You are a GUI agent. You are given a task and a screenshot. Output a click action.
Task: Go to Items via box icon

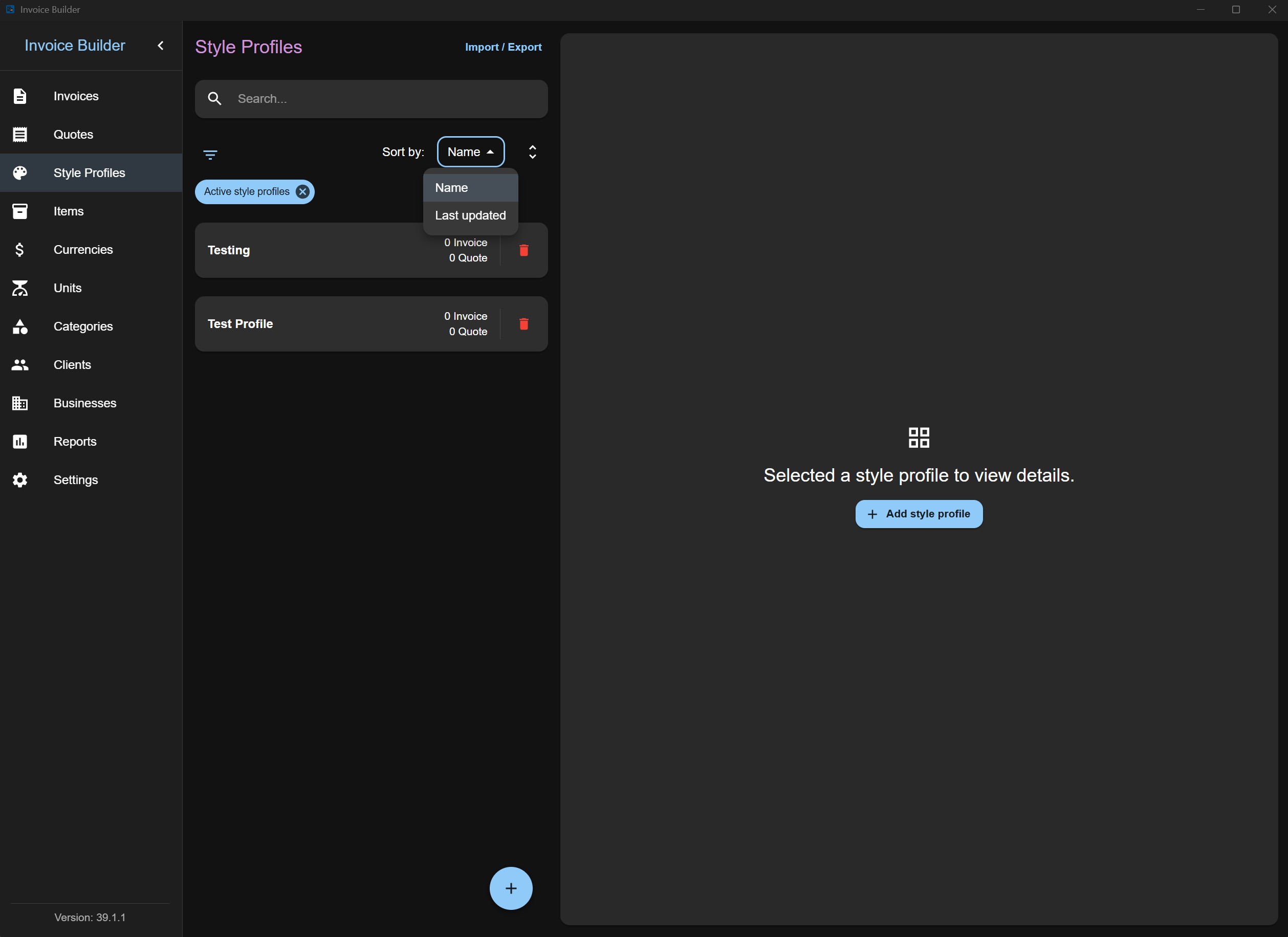pos(20,211)
